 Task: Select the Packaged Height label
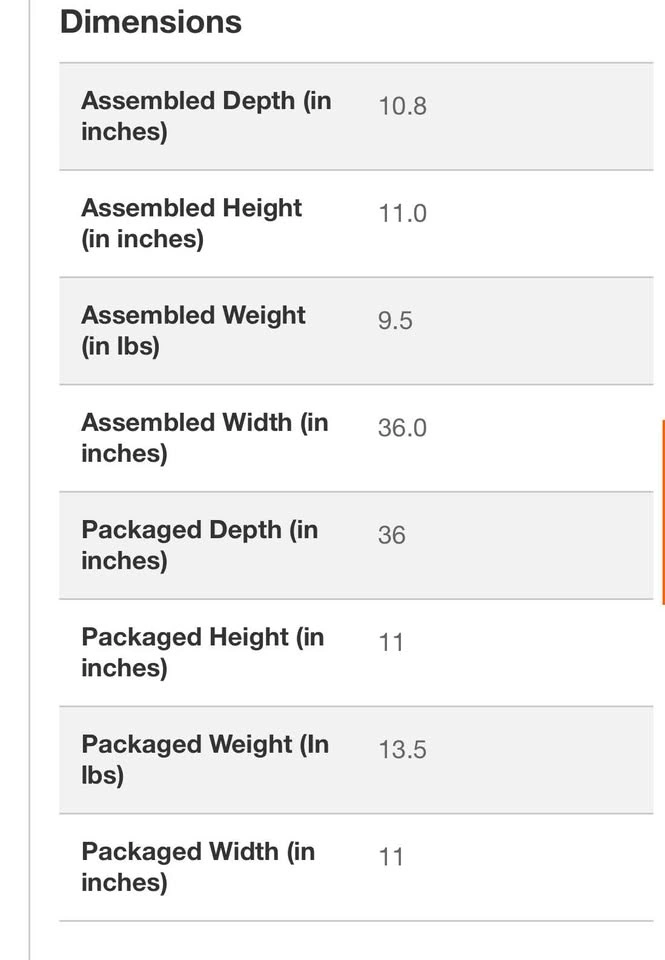(203, 652)
